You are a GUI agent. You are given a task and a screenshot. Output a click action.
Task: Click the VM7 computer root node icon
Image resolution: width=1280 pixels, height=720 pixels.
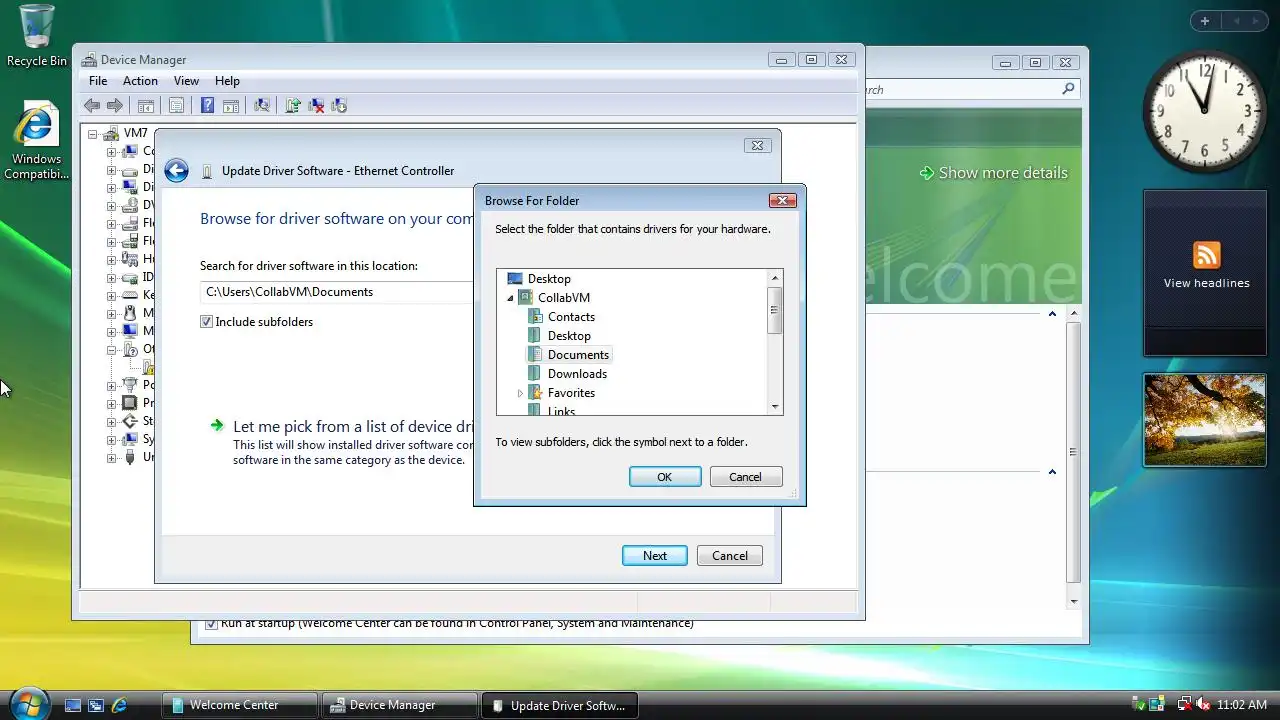(112, 133)
